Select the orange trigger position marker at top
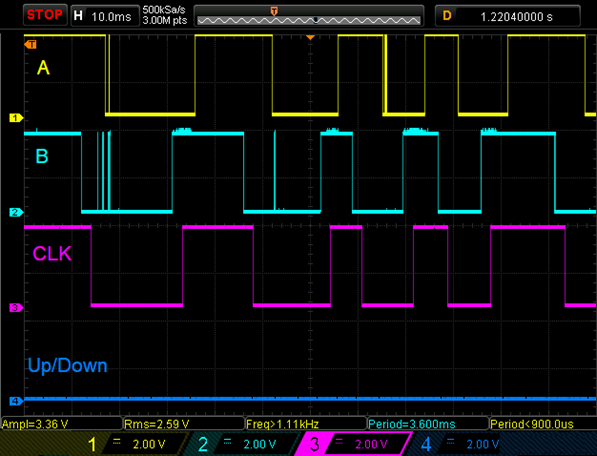Viewport: 597px width, 456px height. click(310, 37)
